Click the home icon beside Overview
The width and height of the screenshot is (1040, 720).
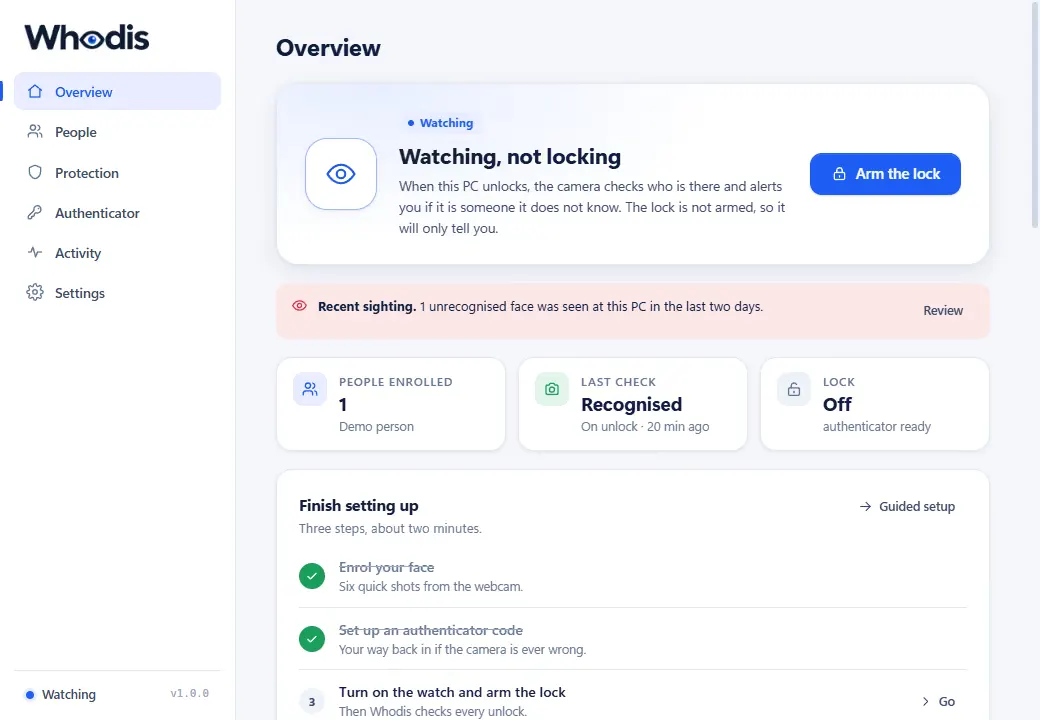[35, 91]
